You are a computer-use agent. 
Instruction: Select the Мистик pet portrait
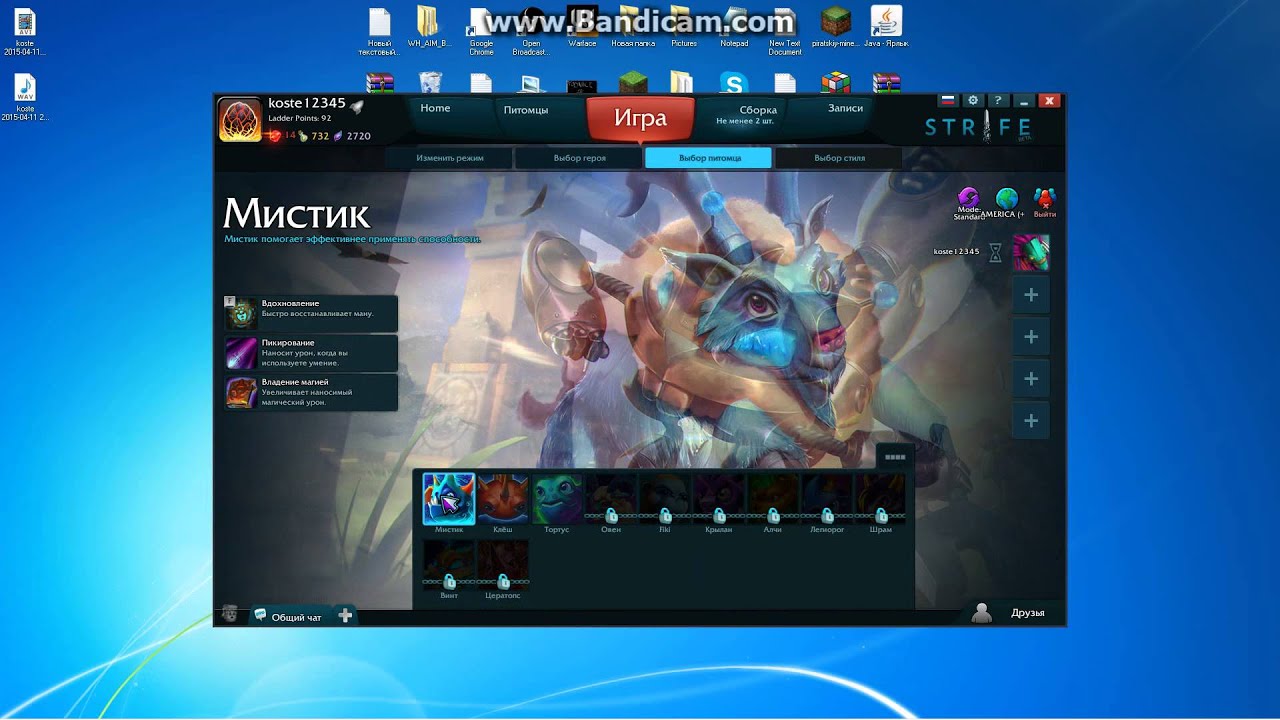tap(449, 498)
